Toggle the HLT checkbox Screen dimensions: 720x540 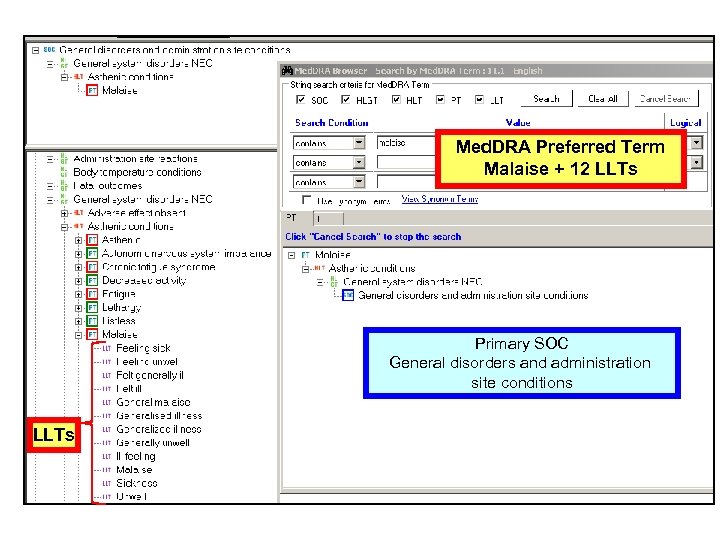click(x=396, y=100)
